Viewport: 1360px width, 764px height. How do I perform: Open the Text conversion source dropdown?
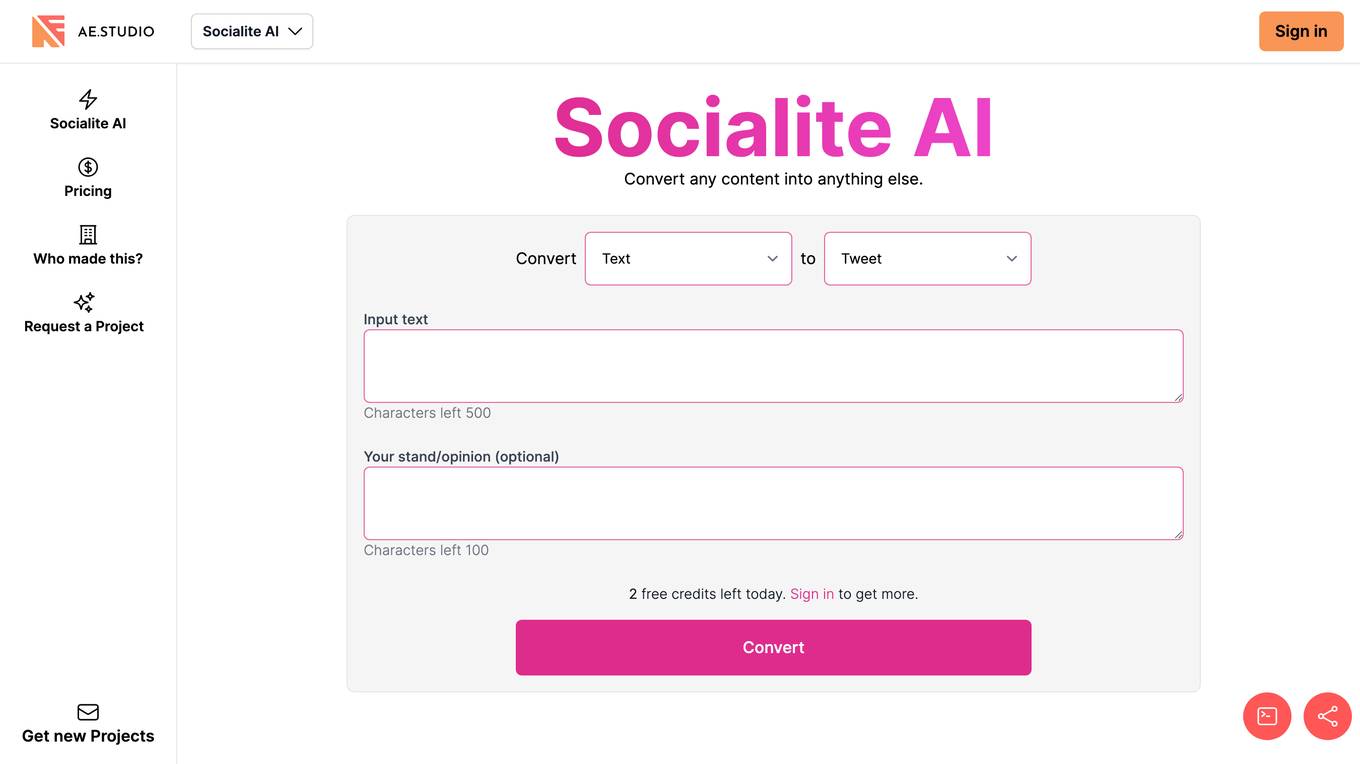688,258
